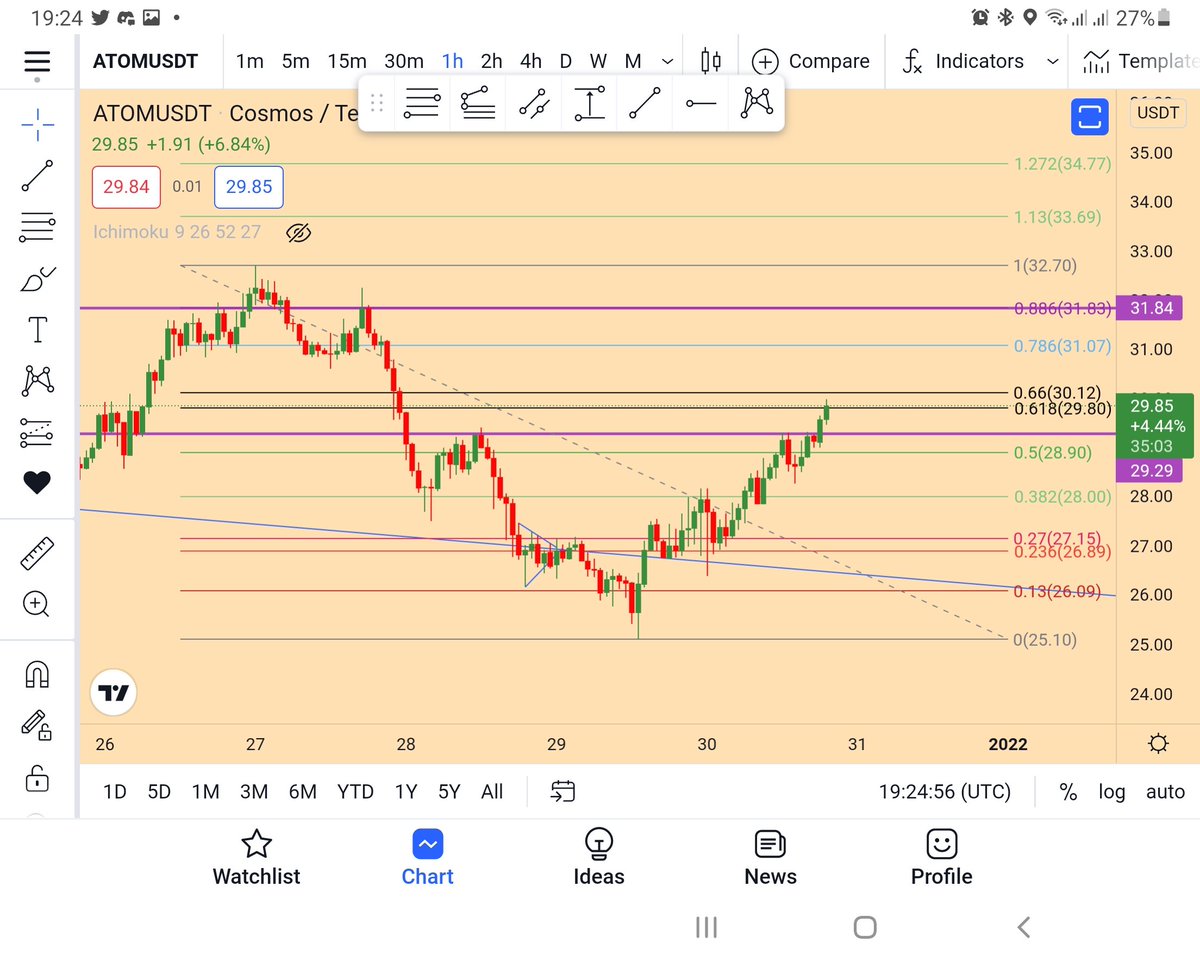The width and height of the screenshot is (1200, 961).
Task: Open the long position forecasting tool
Action: (x=37, y=432)
